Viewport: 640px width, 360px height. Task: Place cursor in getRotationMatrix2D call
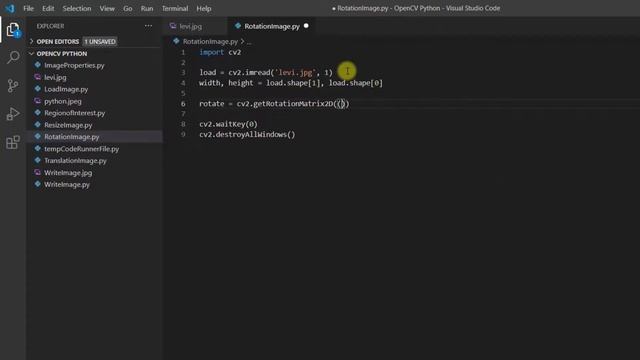pos(274,104)
